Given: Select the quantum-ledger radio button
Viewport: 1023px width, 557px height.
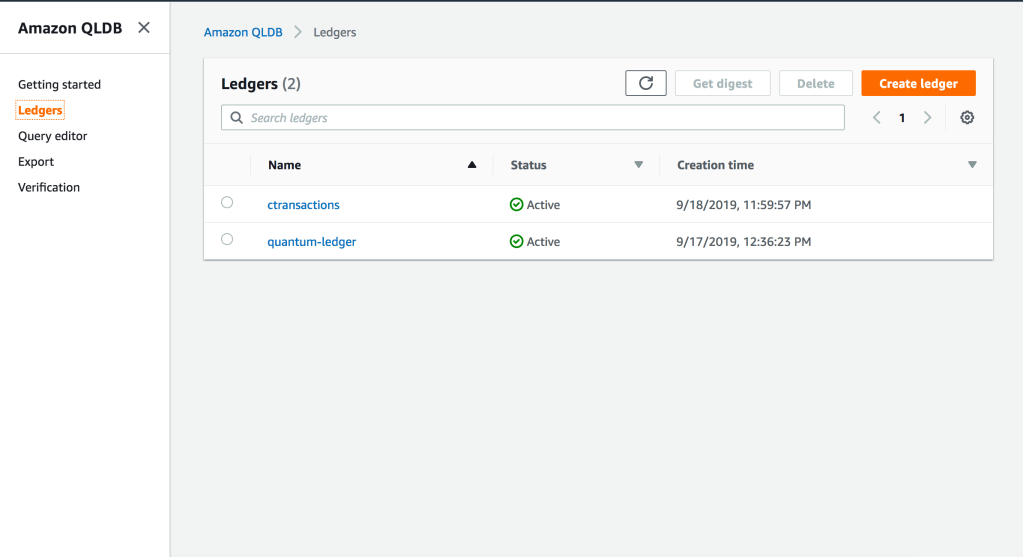Looking at the screenshot, I should coord(227,240).
